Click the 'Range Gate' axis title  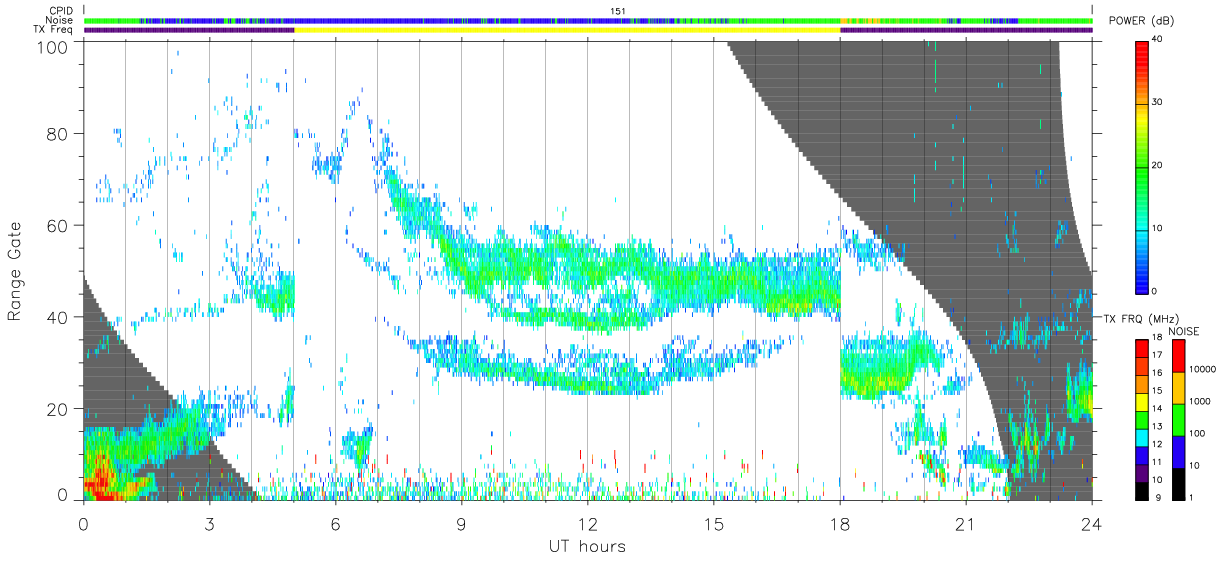click(x=15, y=272)
